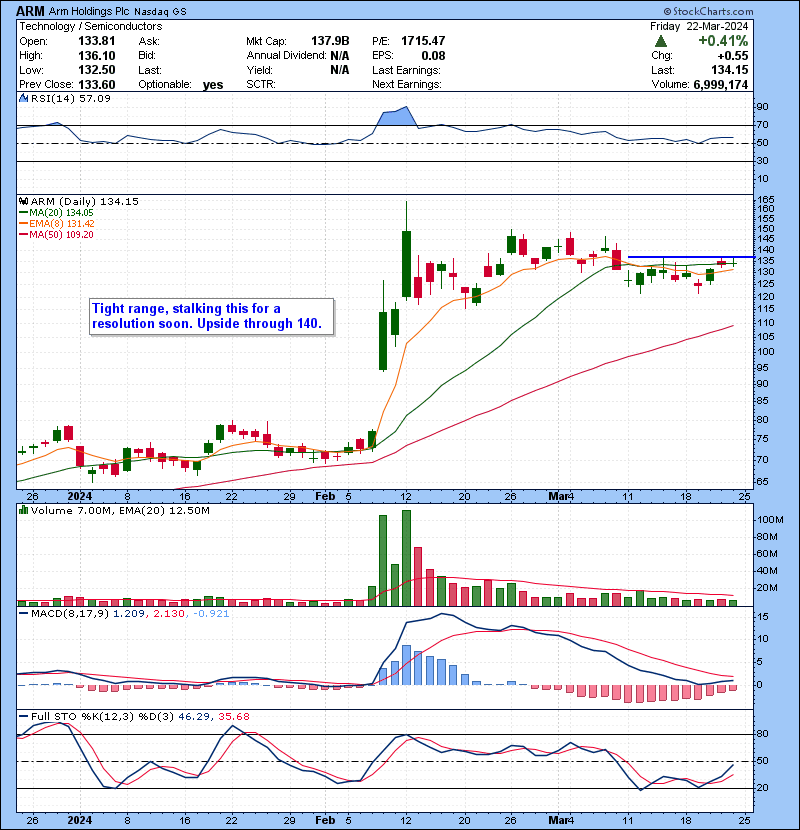
Task: Click the Volume 7.00M, EMA(20) 12.50M label
Action: [120, 511]
